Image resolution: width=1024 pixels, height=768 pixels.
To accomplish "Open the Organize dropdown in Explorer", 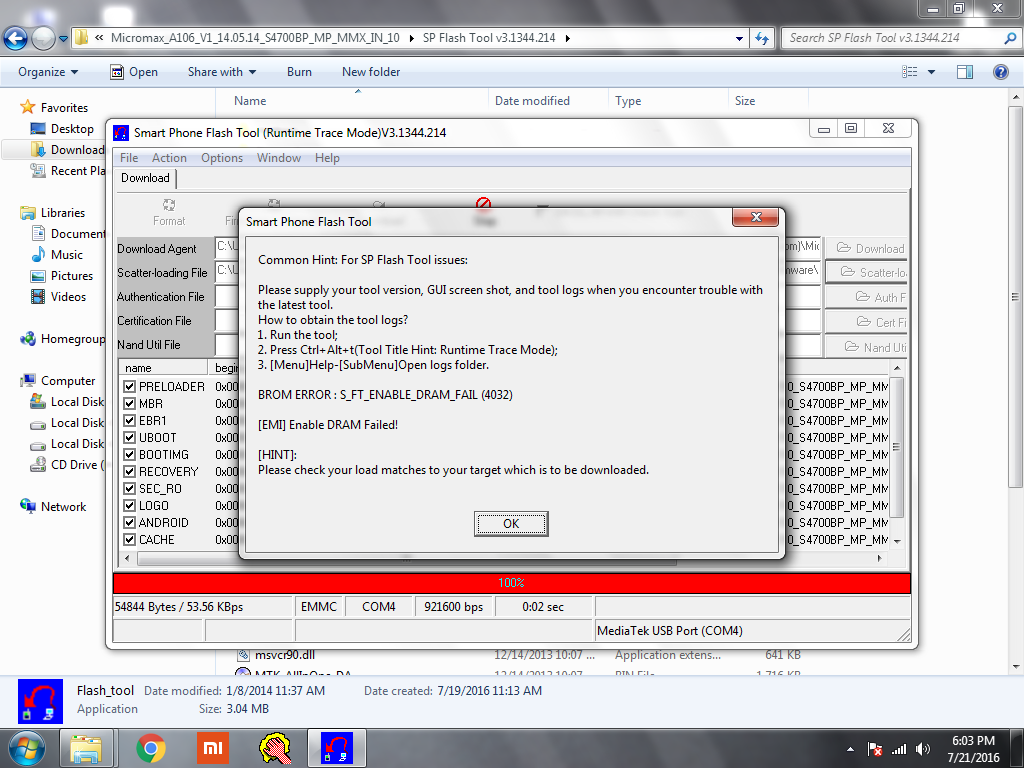I will (x=48, y=72).
